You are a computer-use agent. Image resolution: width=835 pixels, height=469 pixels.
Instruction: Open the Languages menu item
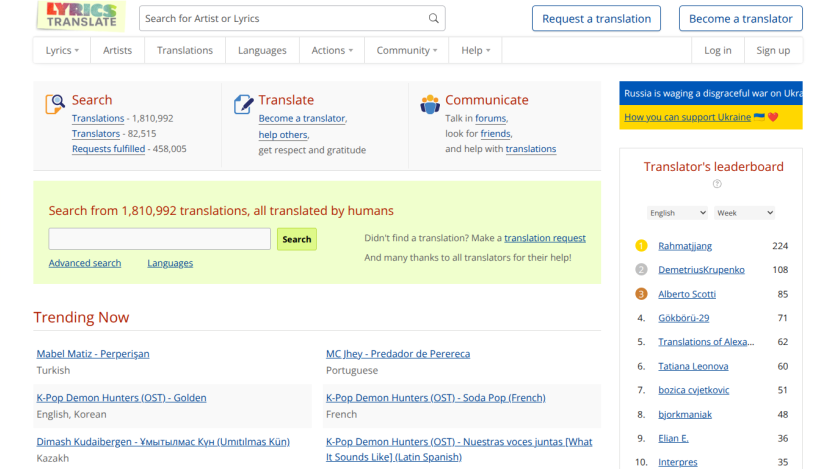coord(262,50)
